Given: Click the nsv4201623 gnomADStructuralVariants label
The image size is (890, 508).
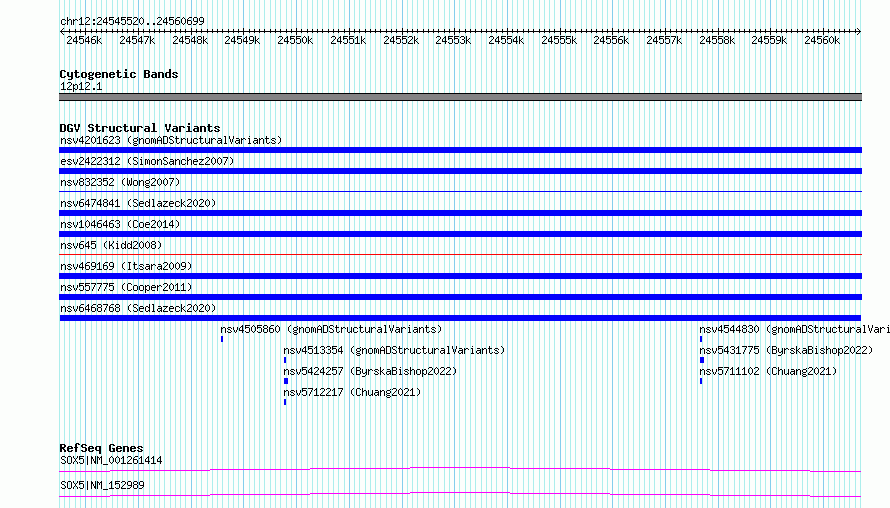Looking at the screenshot, I should click(171, 140).
